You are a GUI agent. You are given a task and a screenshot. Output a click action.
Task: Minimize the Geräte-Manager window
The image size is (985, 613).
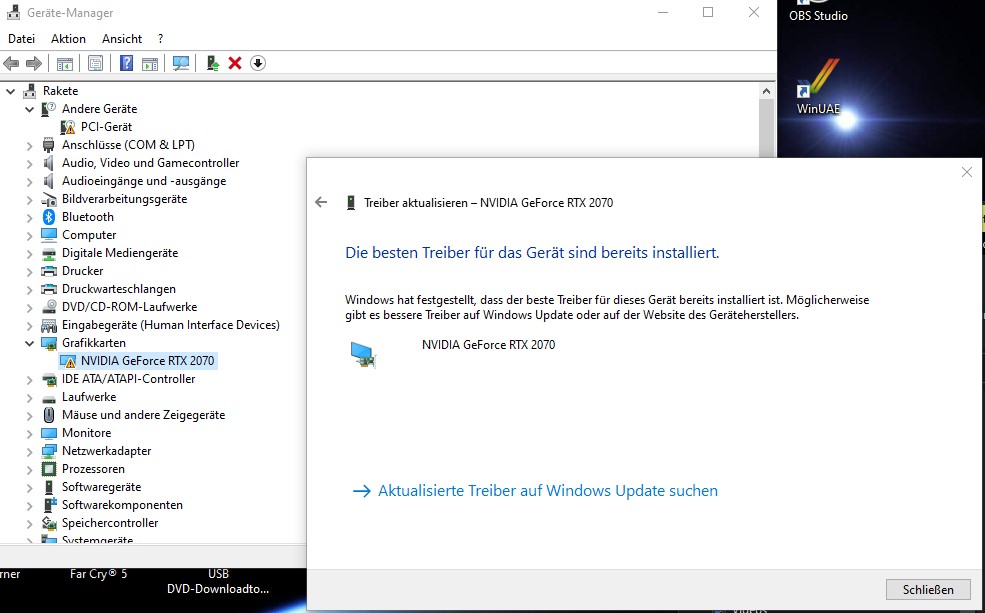pyautogui.click(x=662, y=12)
